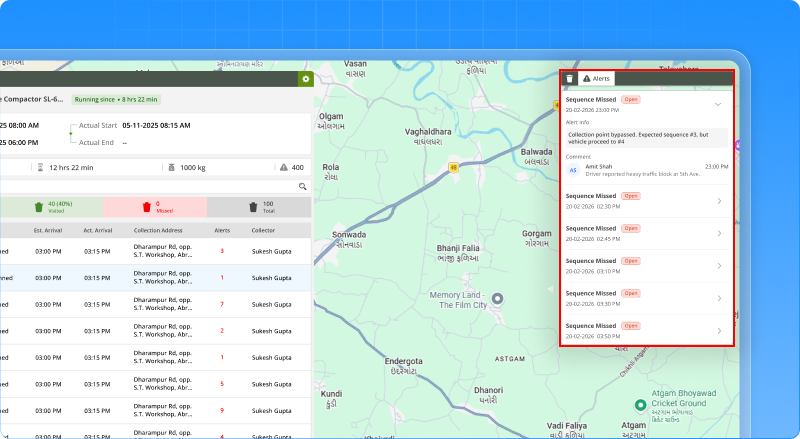Screen dimensions: 800x439
Task: Expand the 03:50 PM Sequence Missed alert
Action: 718,330
